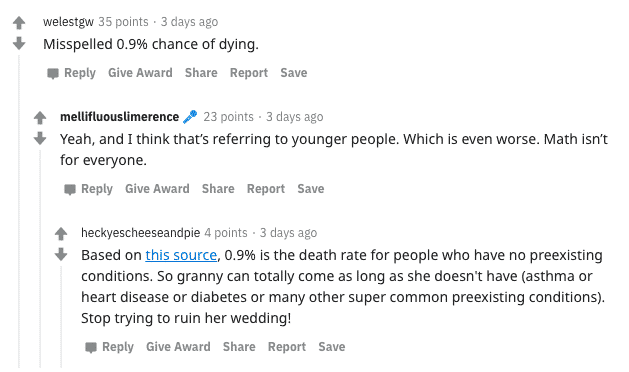The image size is (629, 372).
Task: Report heckyescheeseandpie's comment
Action: pos(286,347)
